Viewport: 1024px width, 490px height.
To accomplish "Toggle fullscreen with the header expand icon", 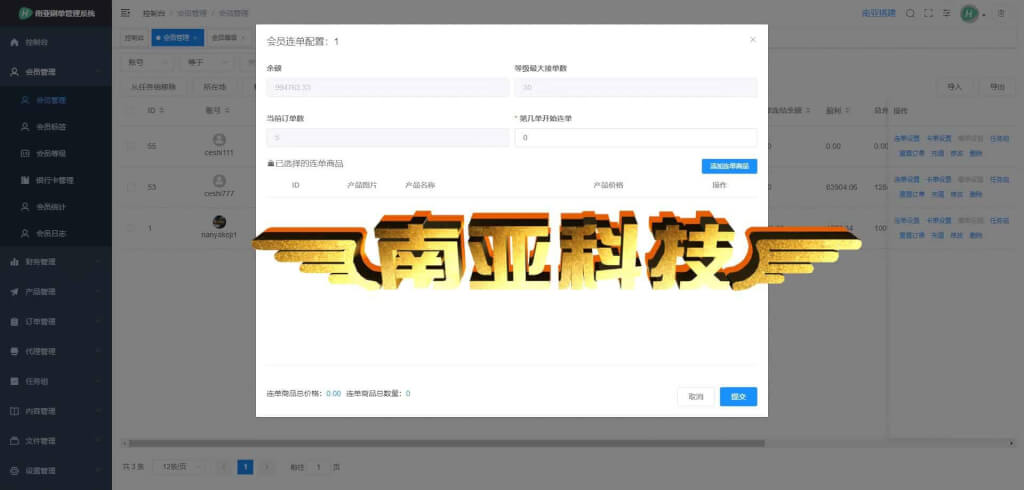I will tap(928, 13).
